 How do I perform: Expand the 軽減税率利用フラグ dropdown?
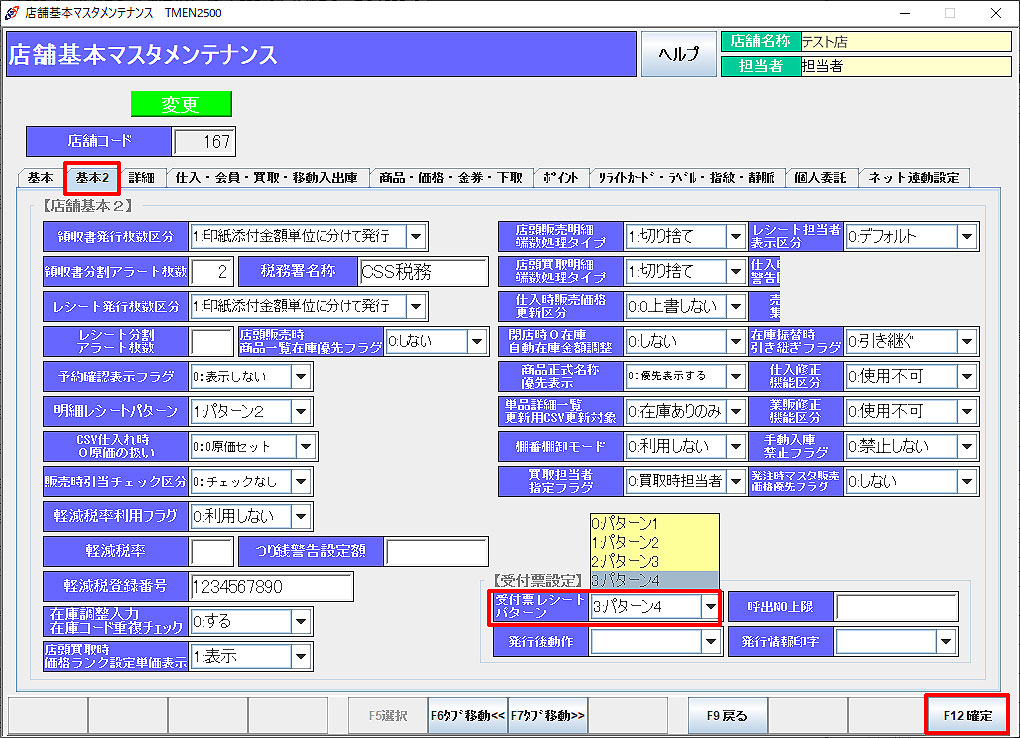click(301, 516)
